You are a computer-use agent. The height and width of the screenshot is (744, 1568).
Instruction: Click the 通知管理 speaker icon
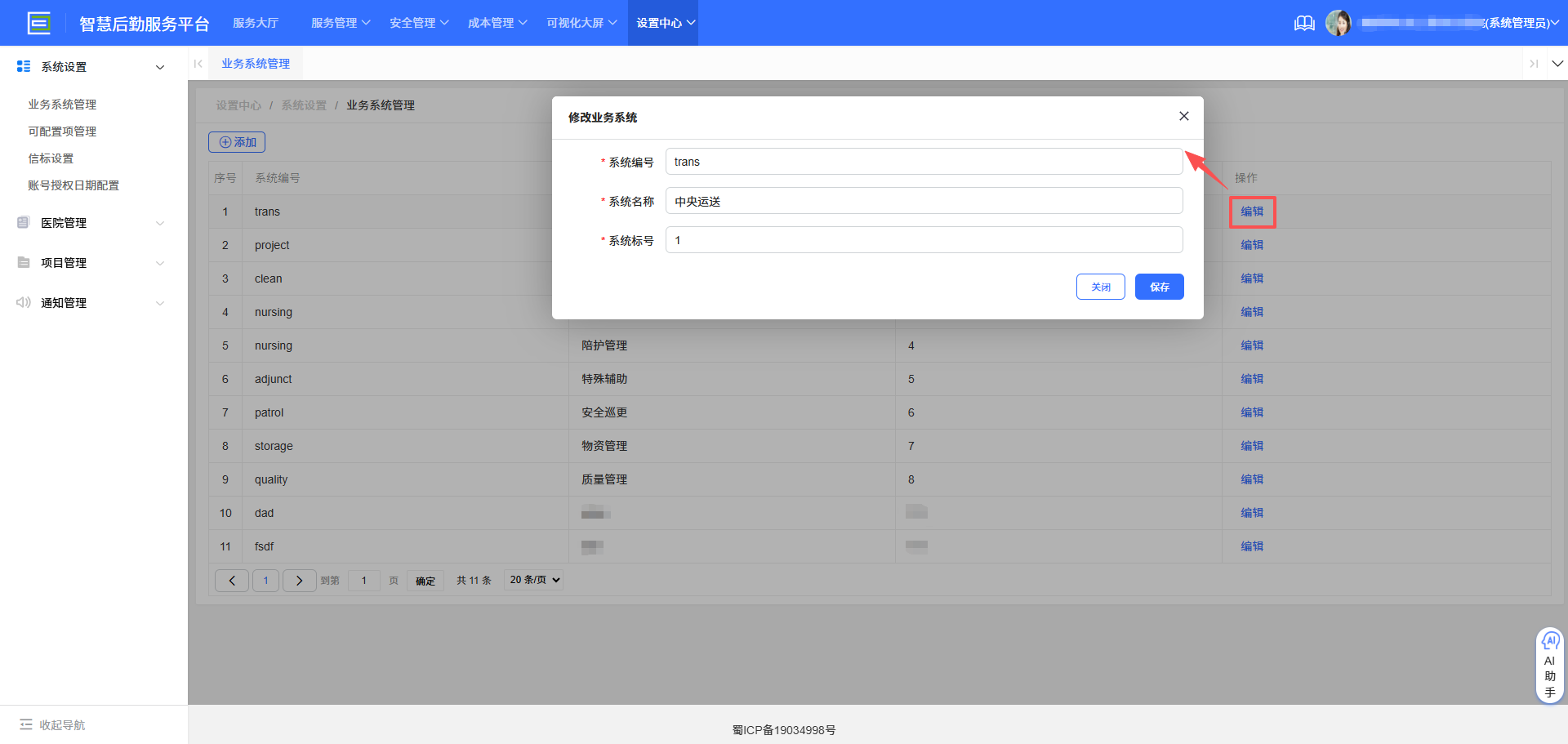23,302
